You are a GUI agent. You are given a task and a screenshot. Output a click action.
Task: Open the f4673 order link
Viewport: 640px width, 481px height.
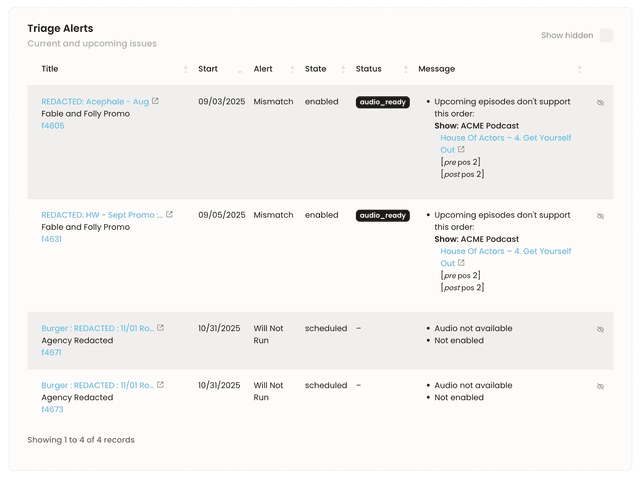tap(52, 410)
